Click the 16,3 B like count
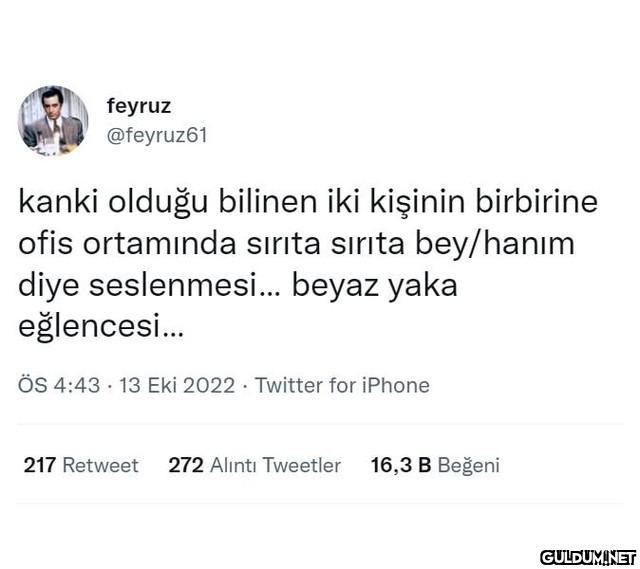640x569 pixels. point(401,465)
